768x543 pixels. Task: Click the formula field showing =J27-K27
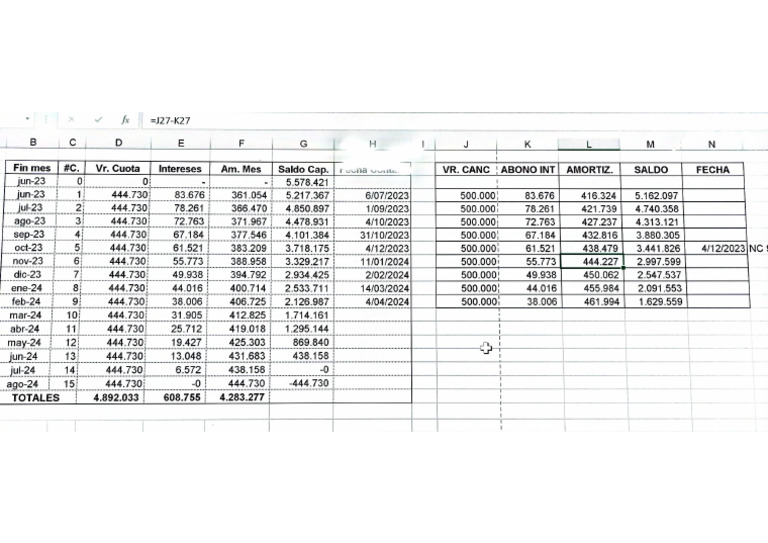pyautogui.click(x=455, y=120)
